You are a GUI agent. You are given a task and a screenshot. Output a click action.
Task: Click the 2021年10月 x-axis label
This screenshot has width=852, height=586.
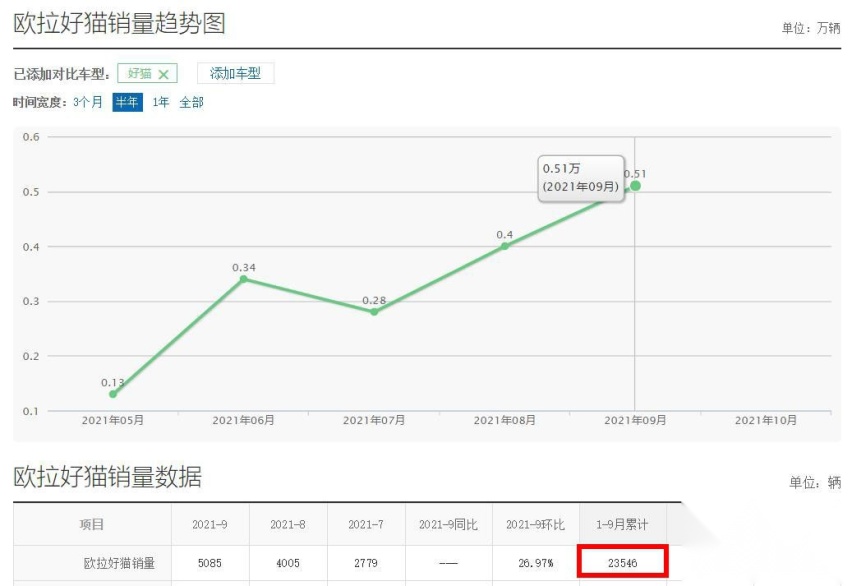(766, 420)
